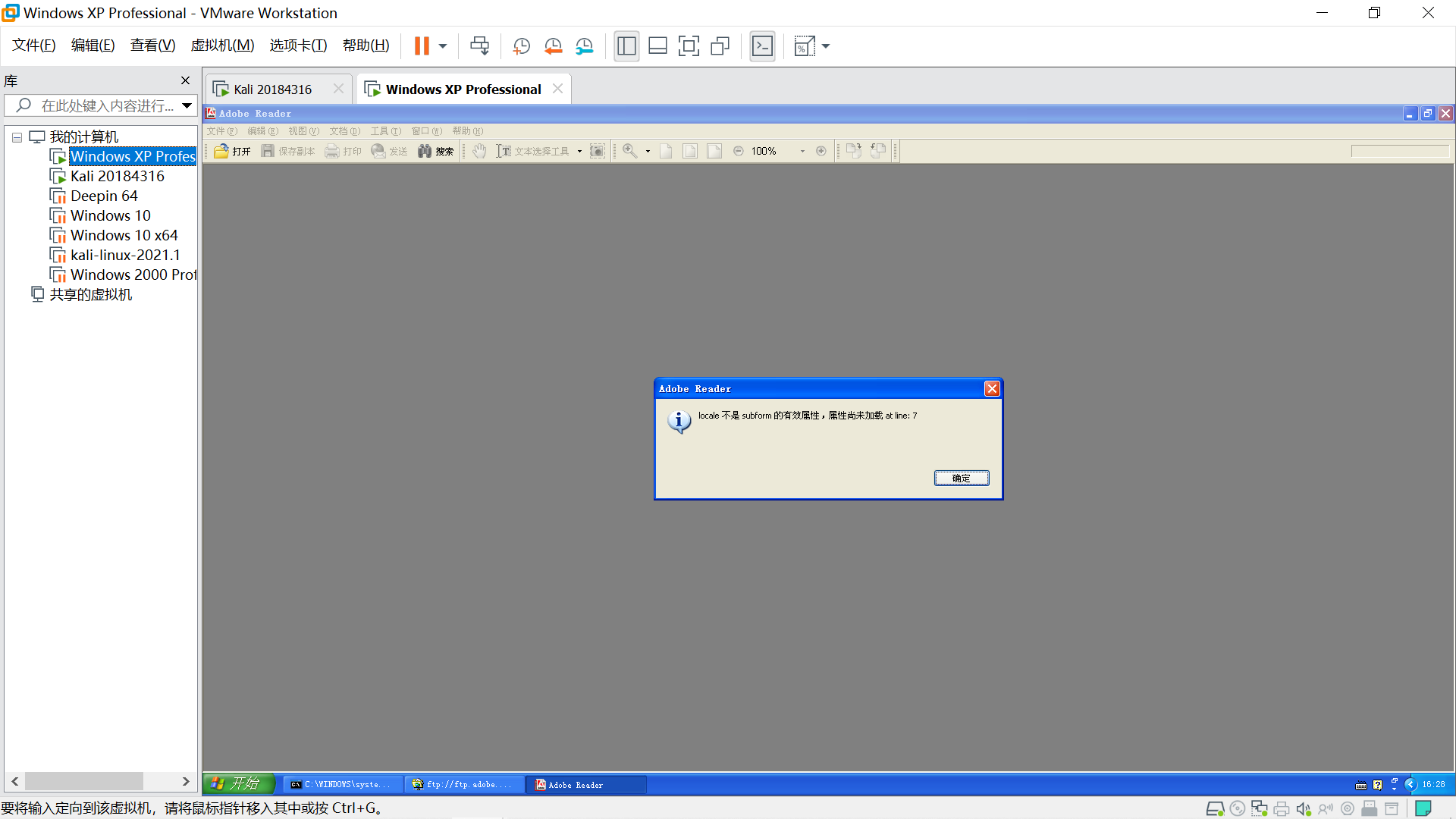Open the snapshot manager icon
This screenshot has width=1456, height=819.
pyautogui.click(x=584, y=46)
